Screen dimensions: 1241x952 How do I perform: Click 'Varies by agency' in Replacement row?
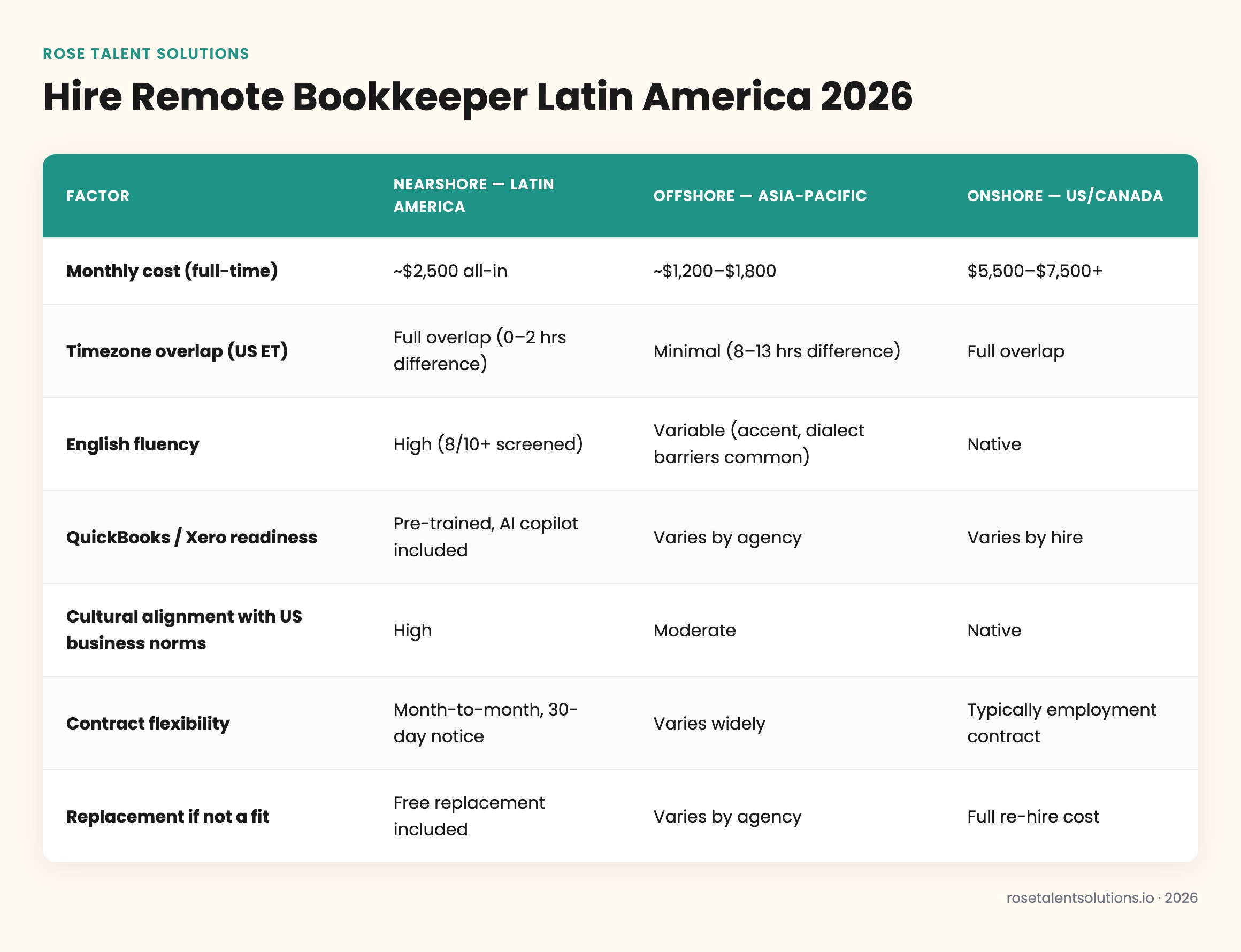[727, 817]
